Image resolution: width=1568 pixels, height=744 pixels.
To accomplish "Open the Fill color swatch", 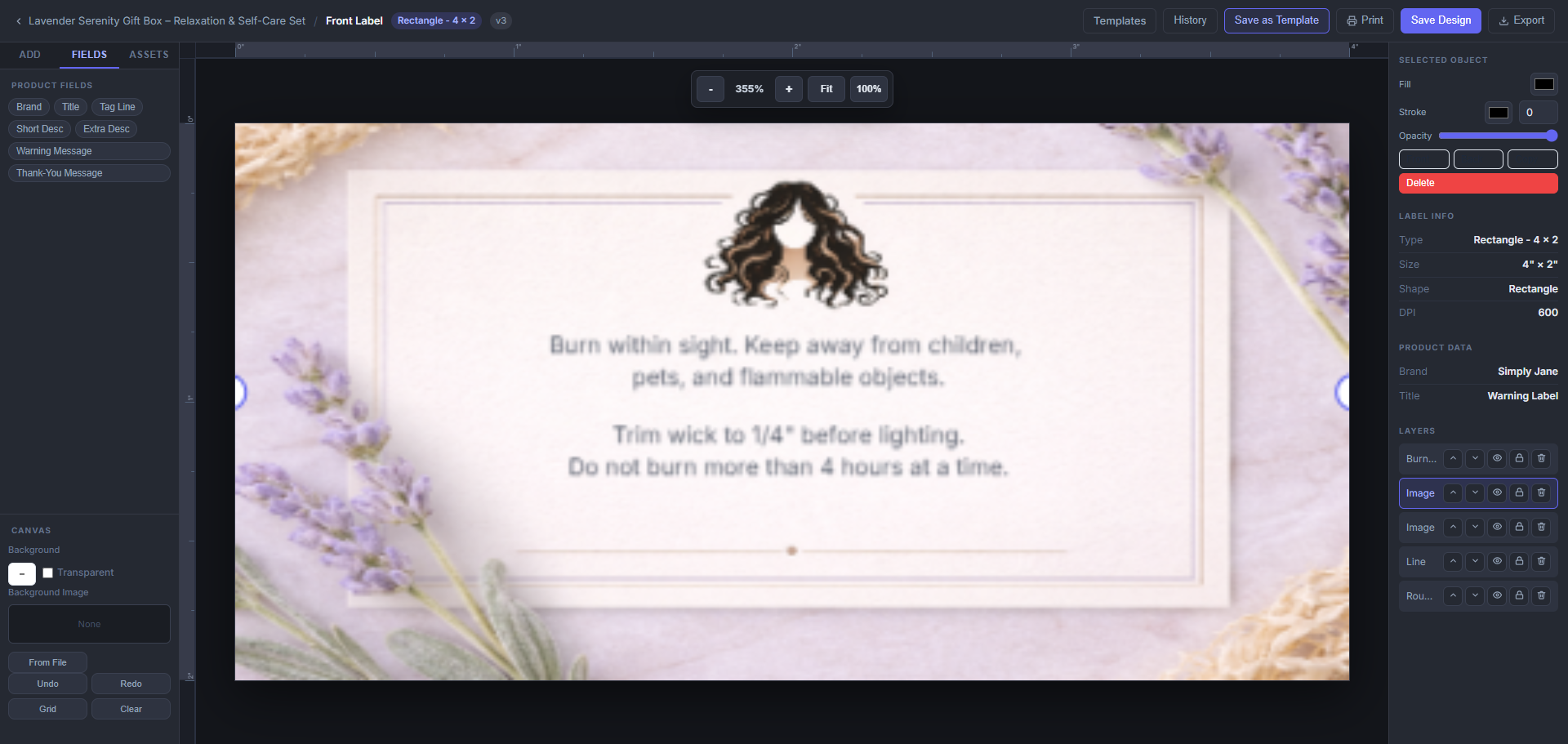I will pyautogui.click(x=1543, y=84).
